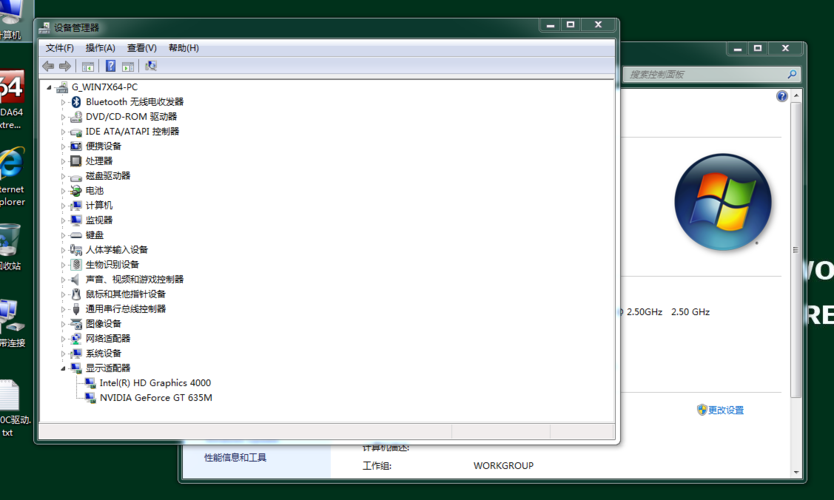Click the 鼠标和其他指针设备 mouse icon
Image resolution: width=834 pixels, height=500 pixels.
[76, 294]
